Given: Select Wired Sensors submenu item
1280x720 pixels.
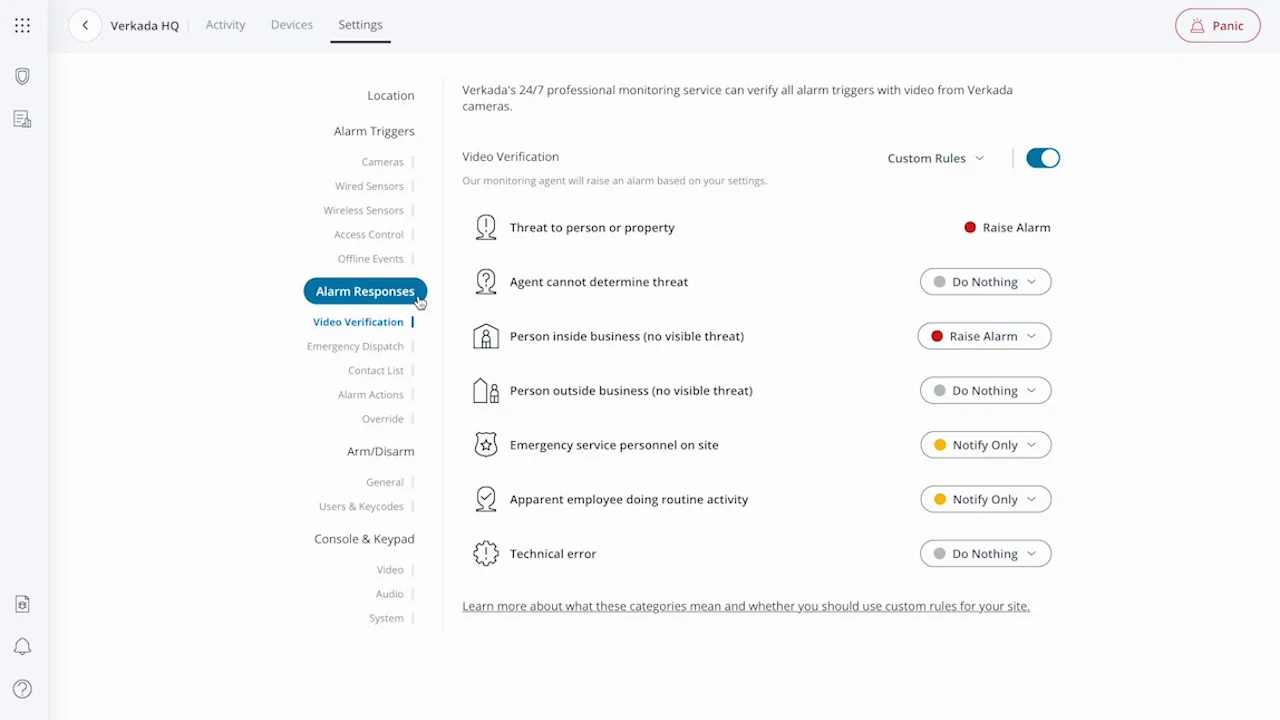Looking at the screenshot, I should coord(369,186).
